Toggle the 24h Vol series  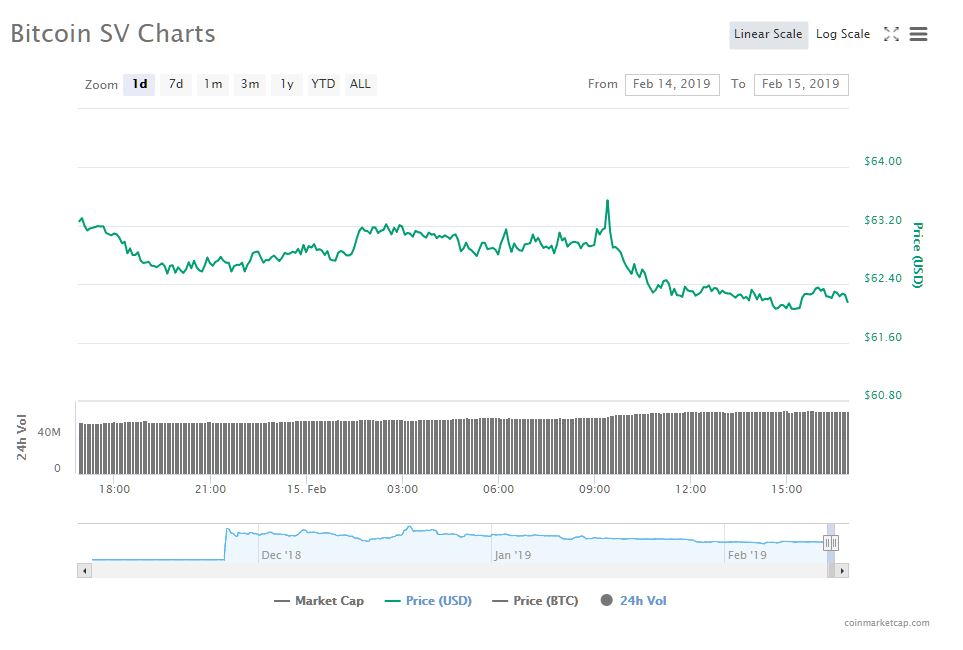[634, 601]
